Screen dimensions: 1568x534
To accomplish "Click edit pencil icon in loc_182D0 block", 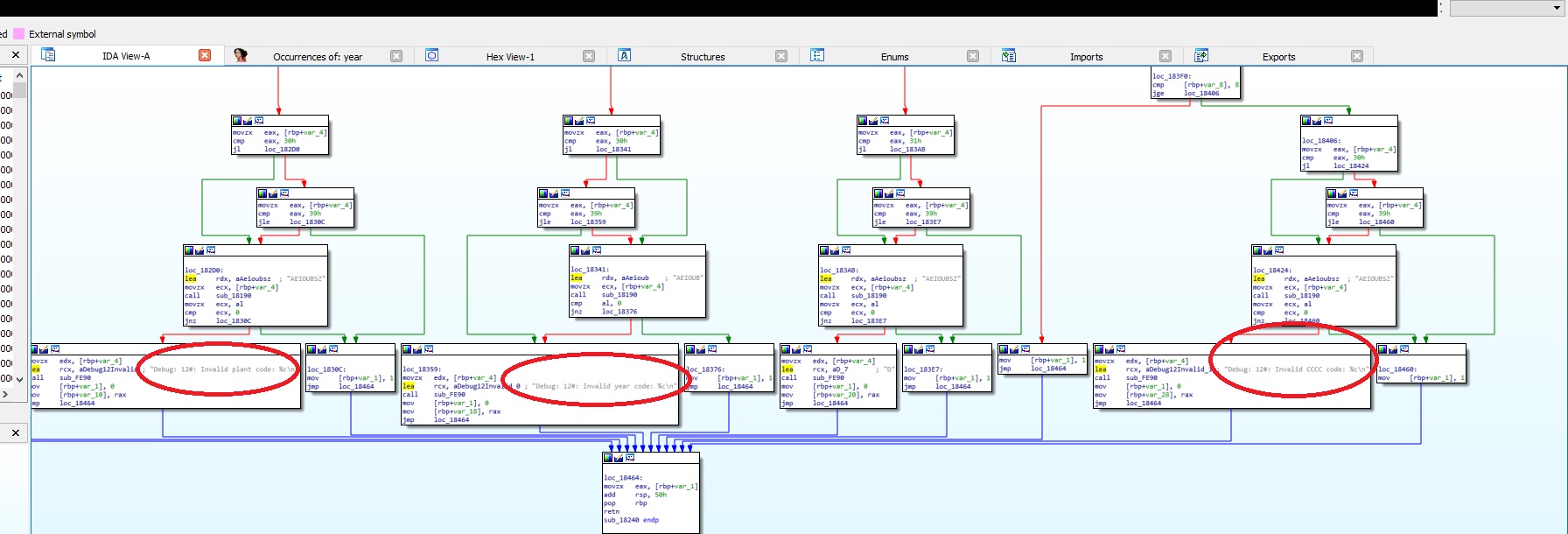I will pyautogui.click(x=200, y=250).
